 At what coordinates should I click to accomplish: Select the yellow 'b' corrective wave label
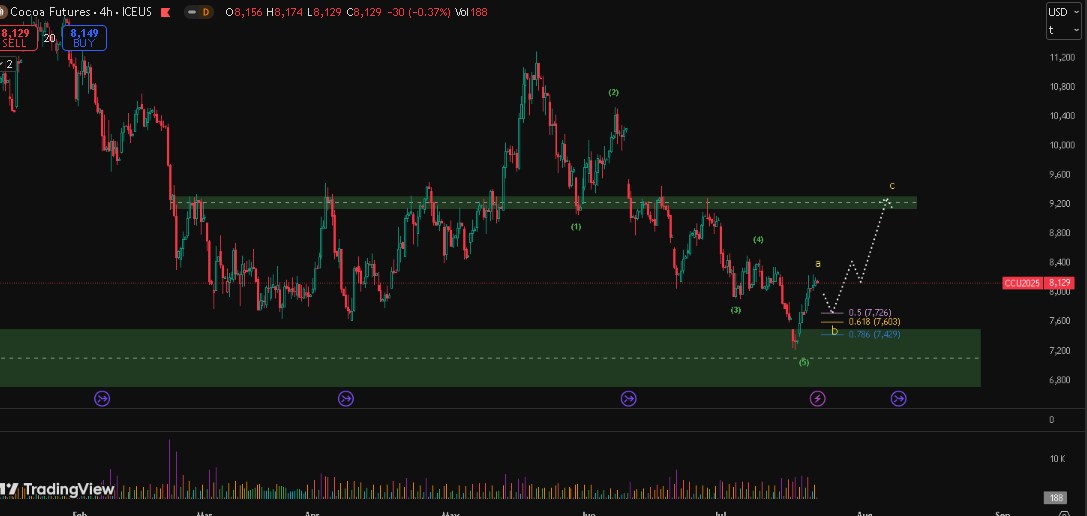click(x=835, y=332)
